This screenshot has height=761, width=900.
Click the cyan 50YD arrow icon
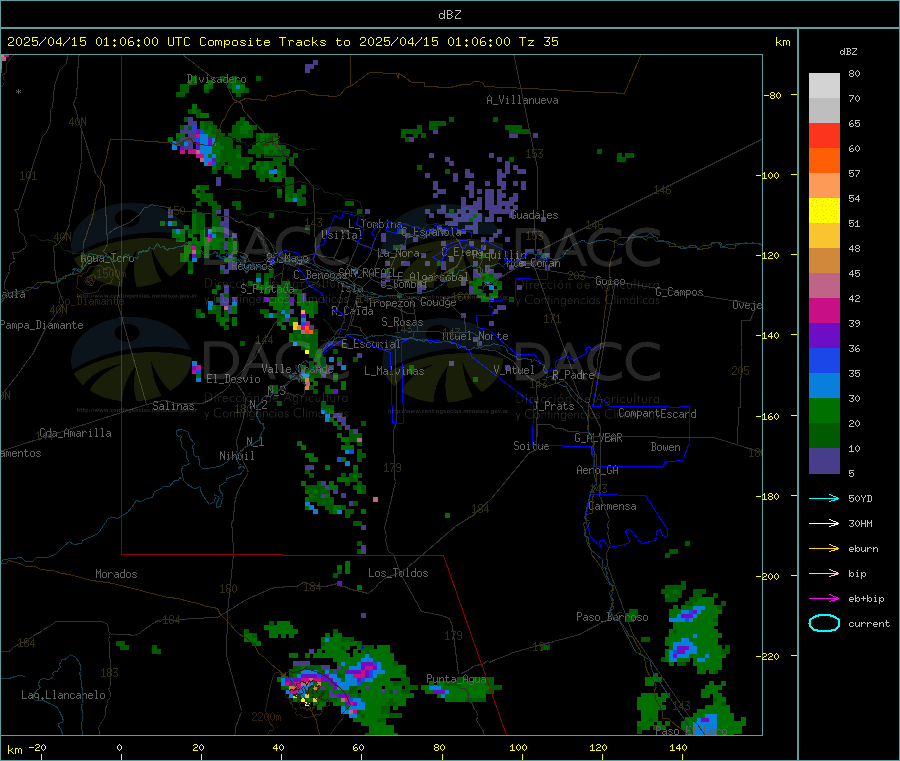pos(824,498)
